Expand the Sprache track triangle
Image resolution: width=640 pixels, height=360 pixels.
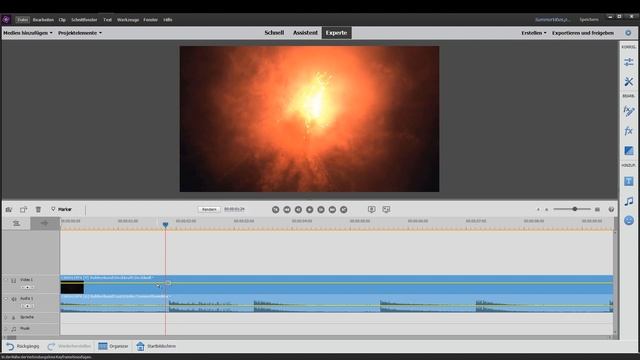(x=6, y=317)
